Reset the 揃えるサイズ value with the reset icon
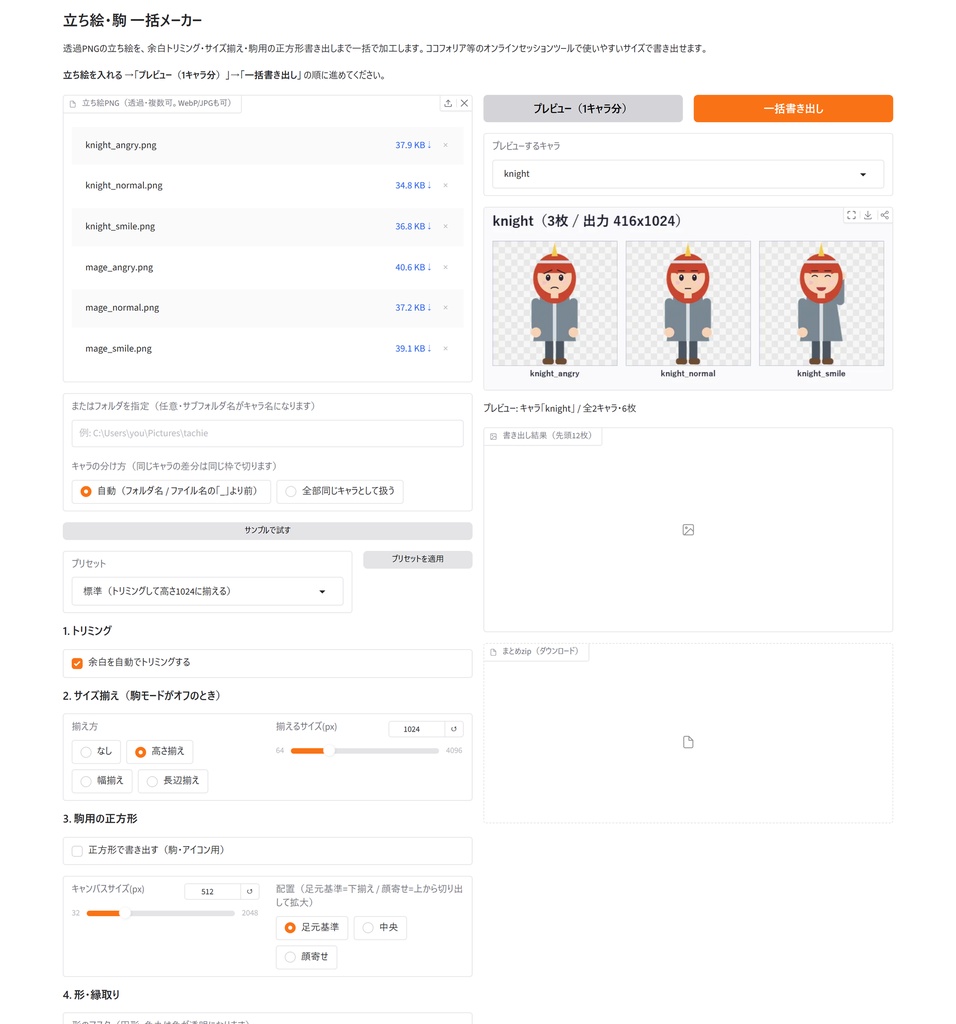The image size is (956, 1024). tap(454, 729)
